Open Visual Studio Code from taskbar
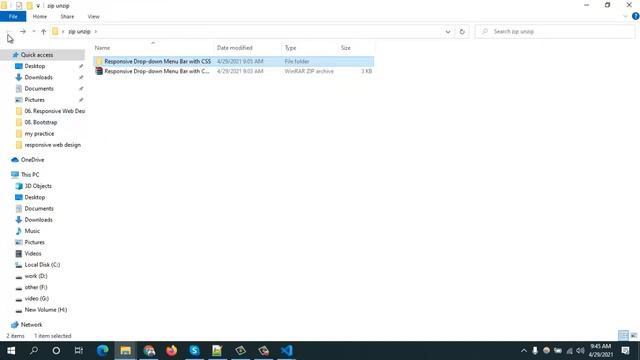The height and width of the screenshot is (360, 640). (287, 351)
